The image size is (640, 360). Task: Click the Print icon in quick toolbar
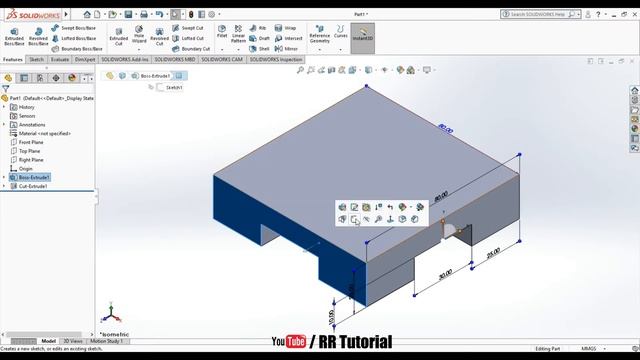click(x=144, y=14)
